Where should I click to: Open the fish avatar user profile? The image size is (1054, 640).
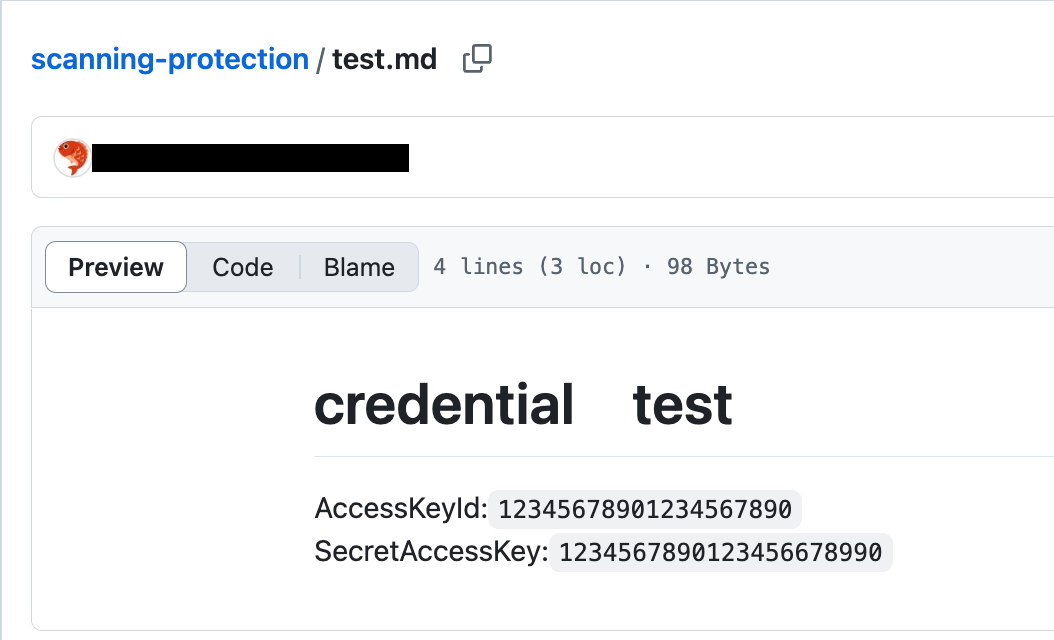(x=73, y=158)
